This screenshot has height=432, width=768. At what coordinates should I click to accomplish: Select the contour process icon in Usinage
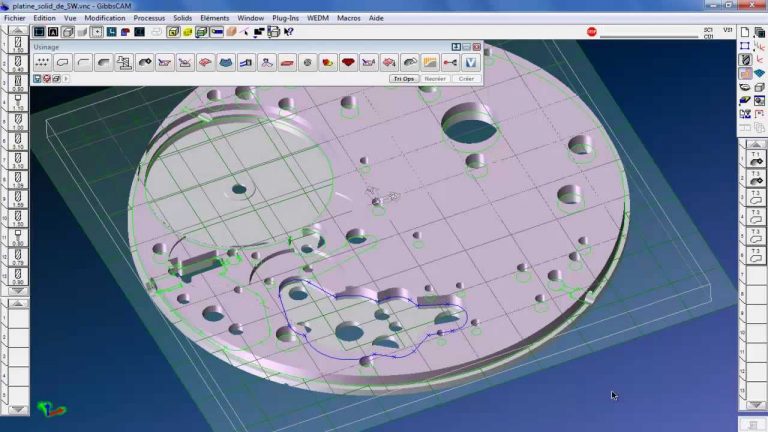[63, 62]
